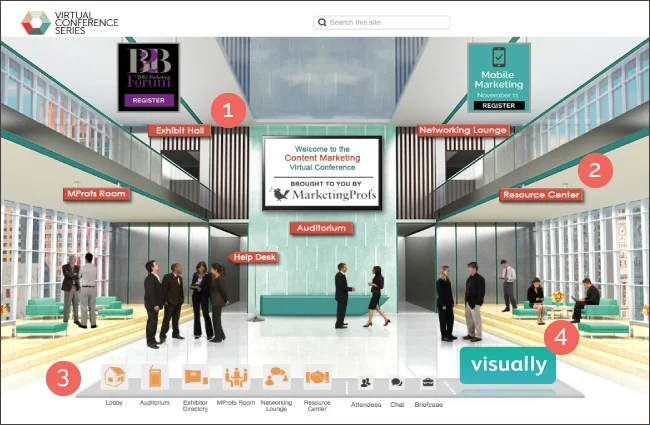Screen dimensions: 650x425
Task: Go to the Exhibit Hall sign
Action: pyautogui.click(x=180, y=131)
